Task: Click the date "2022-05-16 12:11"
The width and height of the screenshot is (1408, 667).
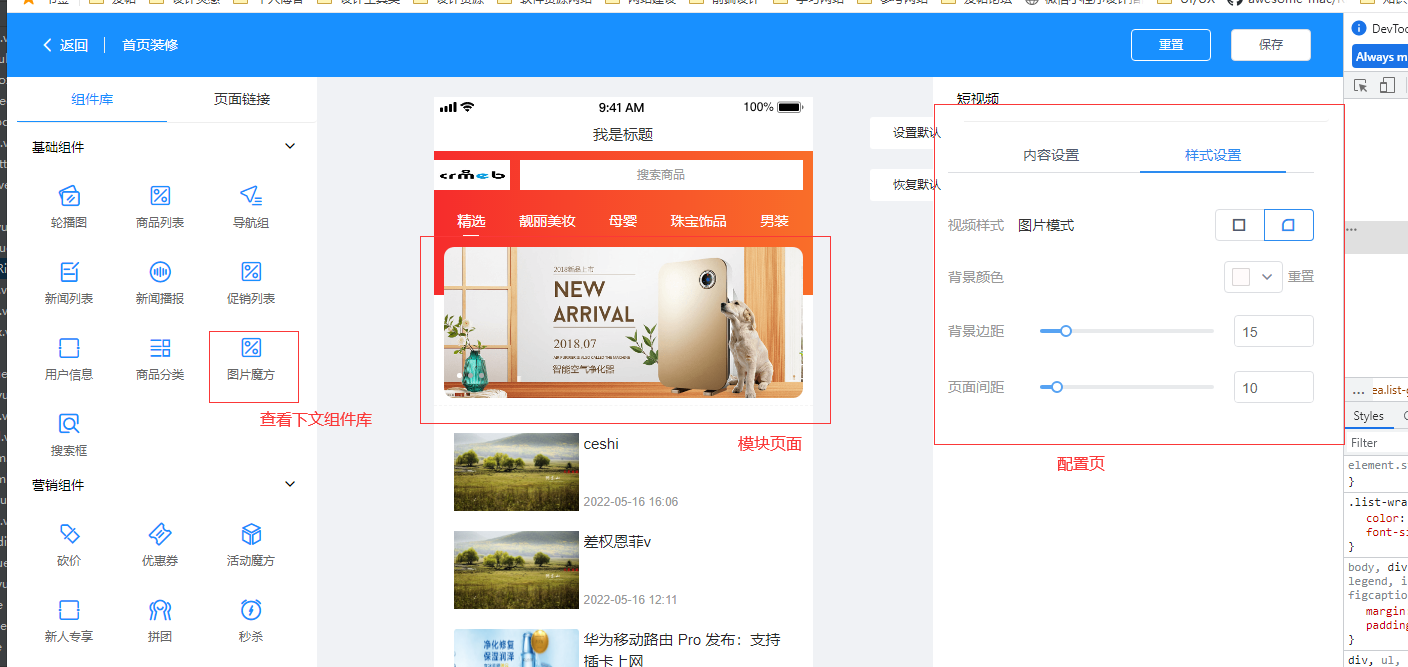Action: pyautogui.click(x=630, y=600)
